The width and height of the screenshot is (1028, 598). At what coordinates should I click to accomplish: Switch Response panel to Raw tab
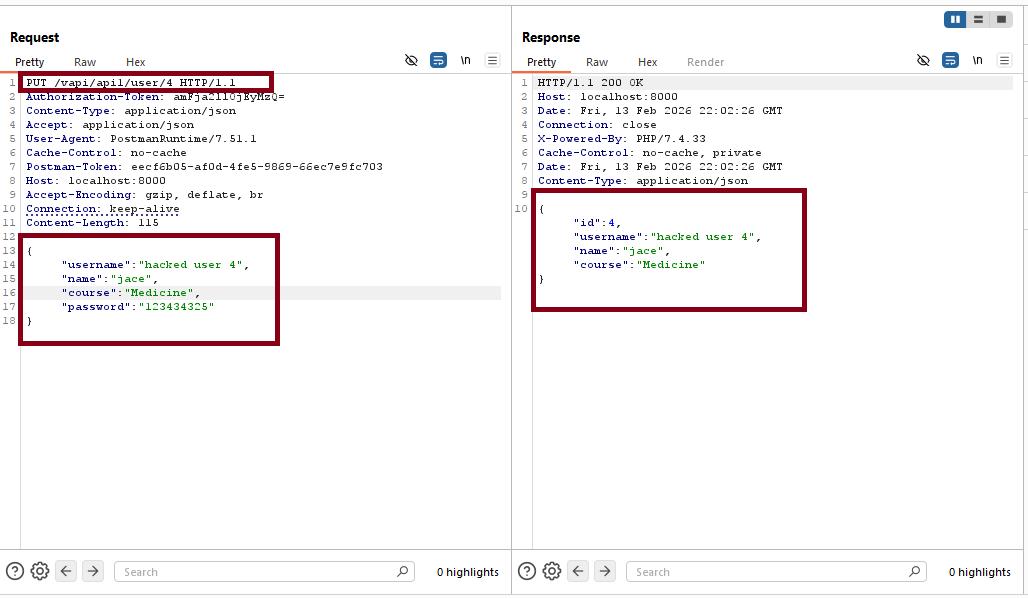(597, 62)
